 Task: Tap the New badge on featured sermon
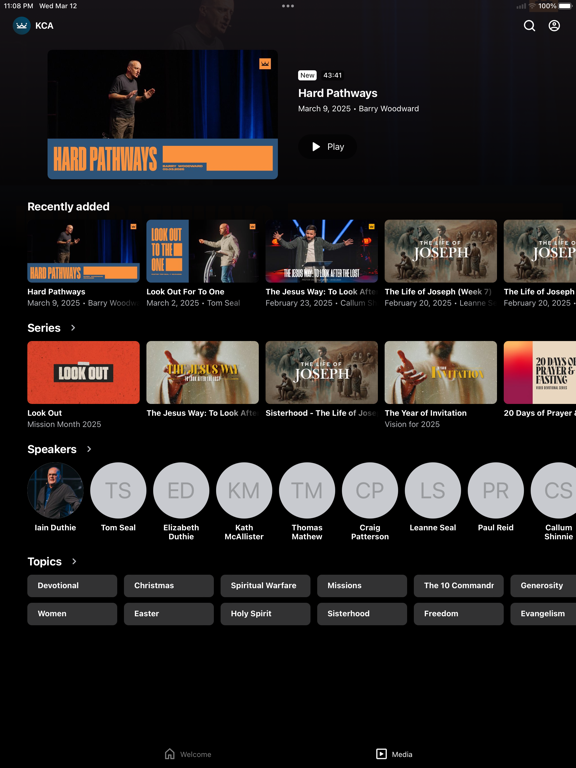click(307, 75)
